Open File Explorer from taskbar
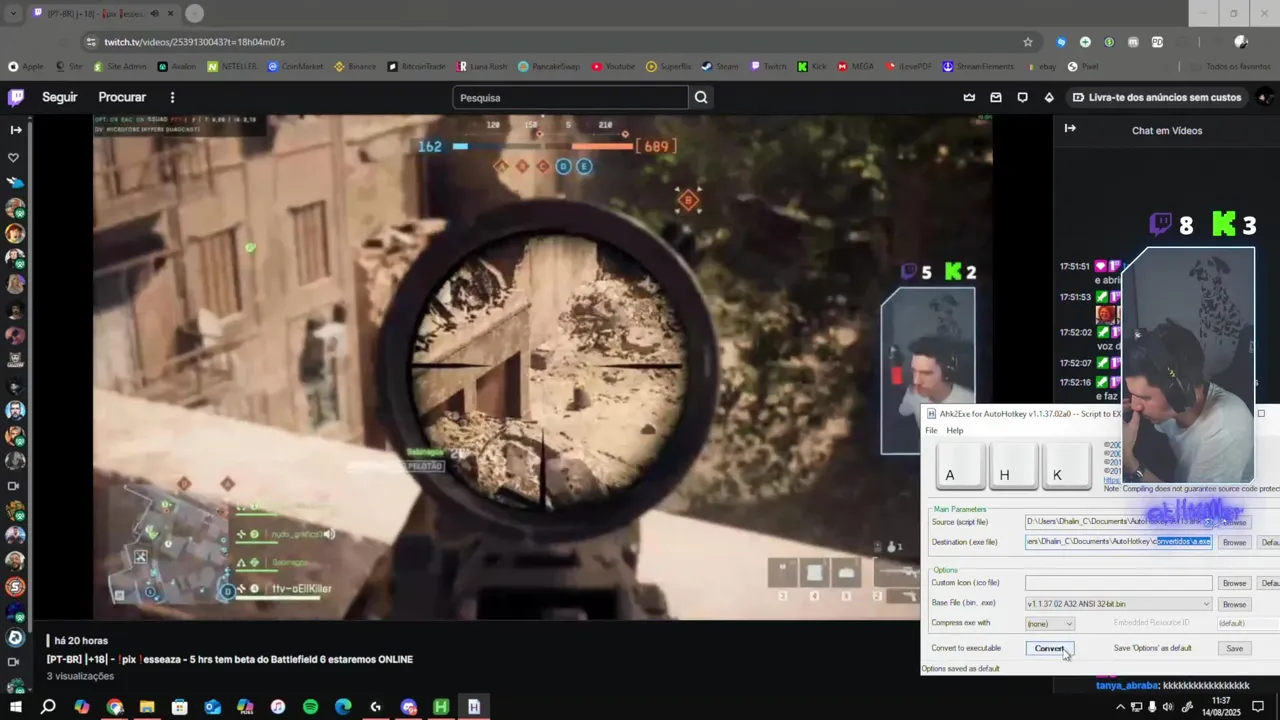The height and width of the screenshot is (720, 1280). 147,707
